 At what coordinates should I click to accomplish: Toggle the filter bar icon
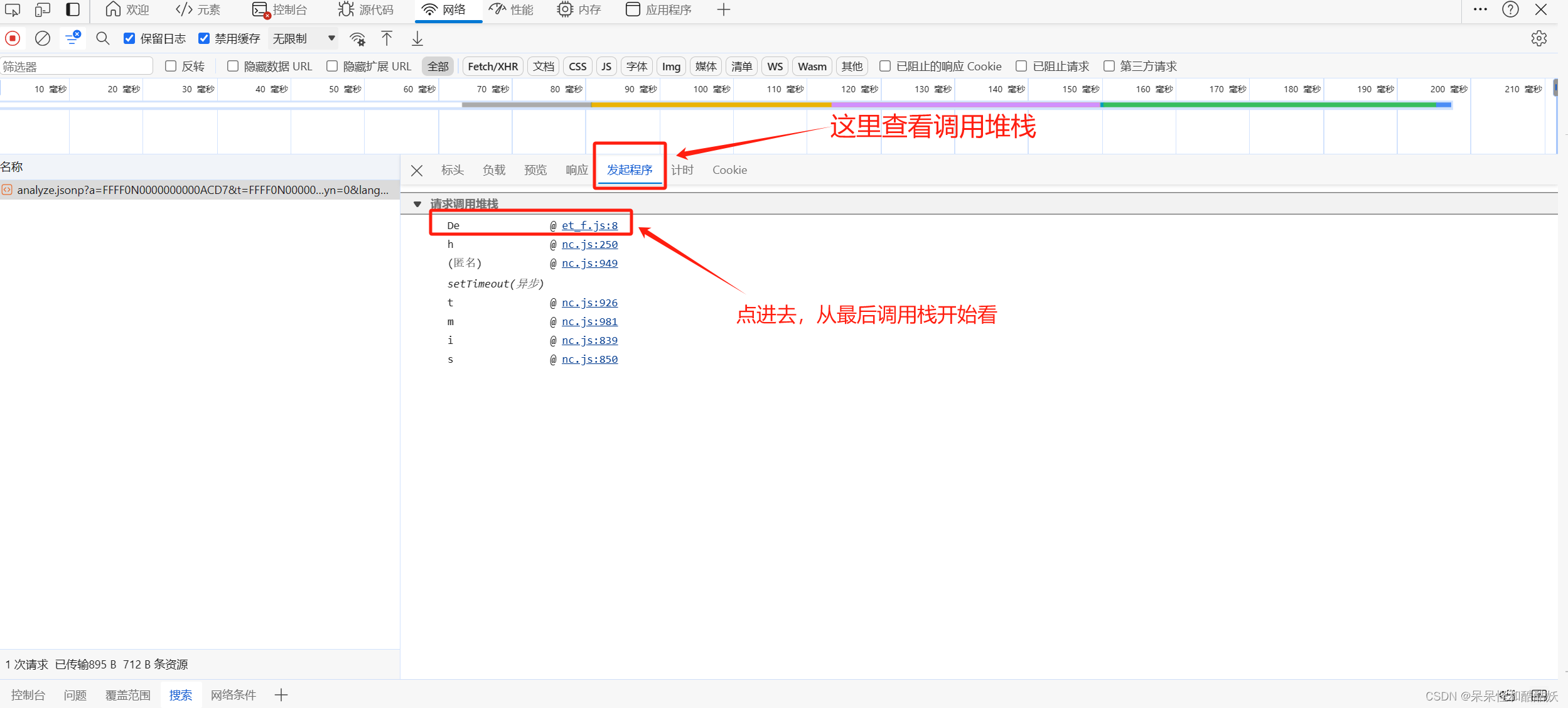(x=73, y=38)
